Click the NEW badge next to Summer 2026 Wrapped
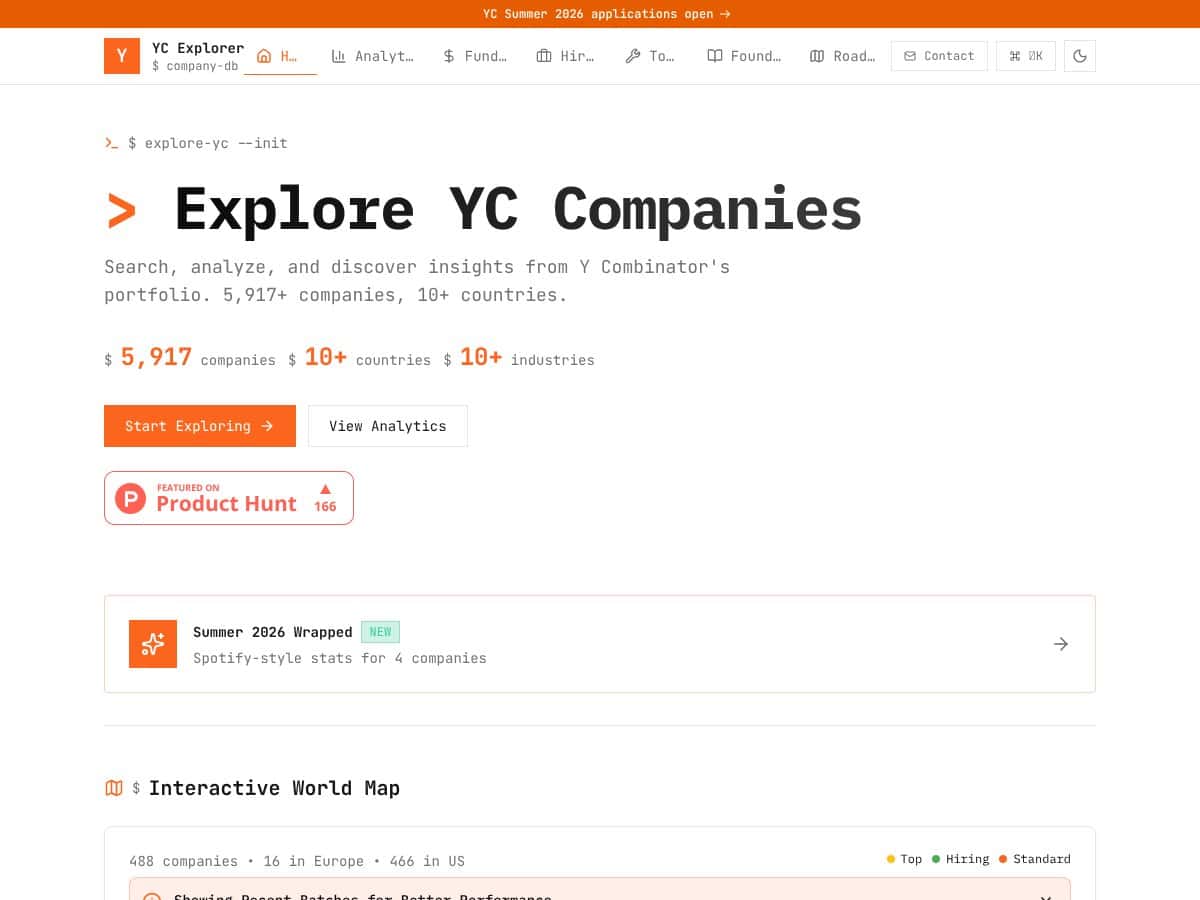Image resolution: width=1200 pixels, height=900 pixels. [x=380, y=632]
